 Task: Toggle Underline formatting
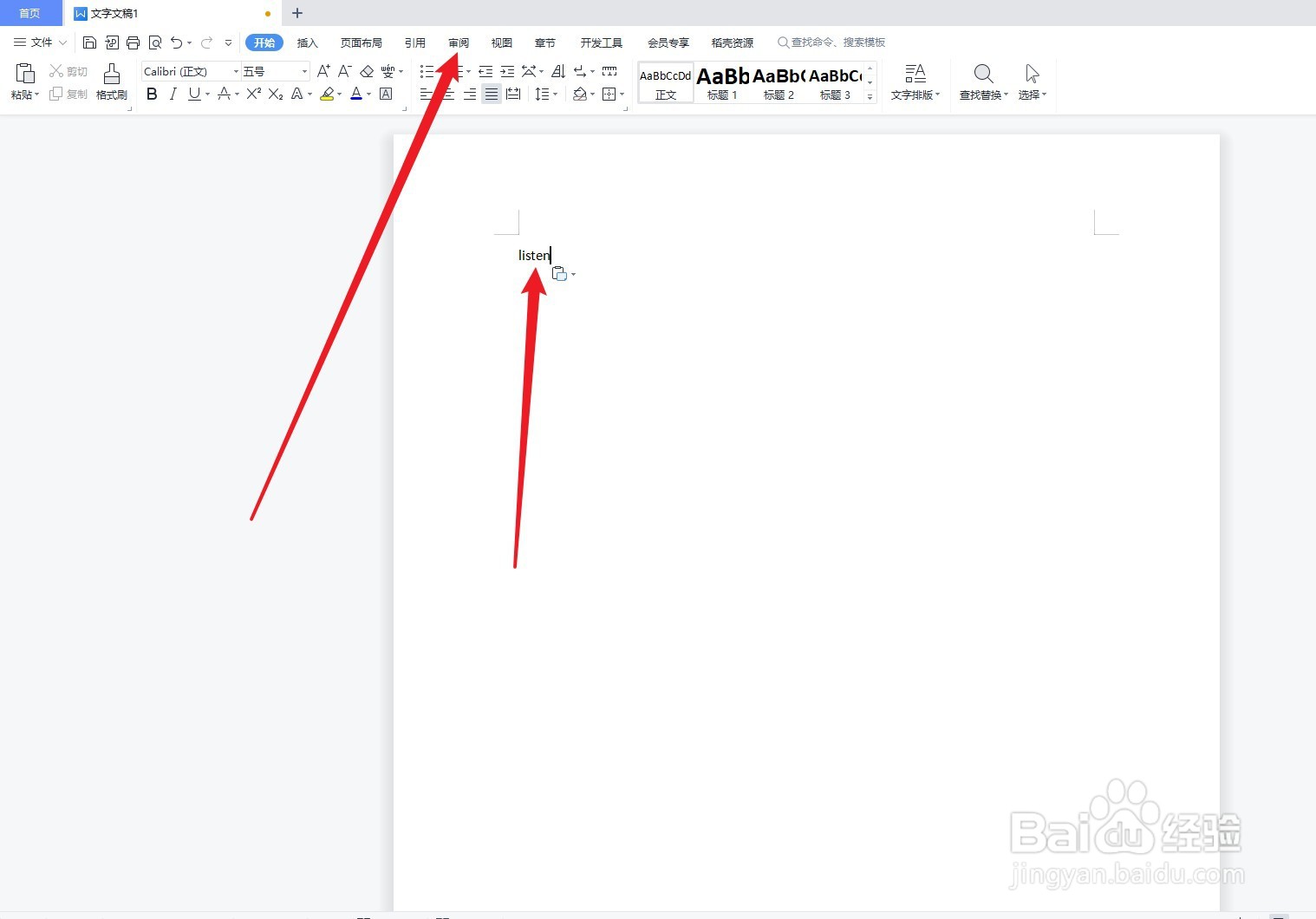(194, 94)
